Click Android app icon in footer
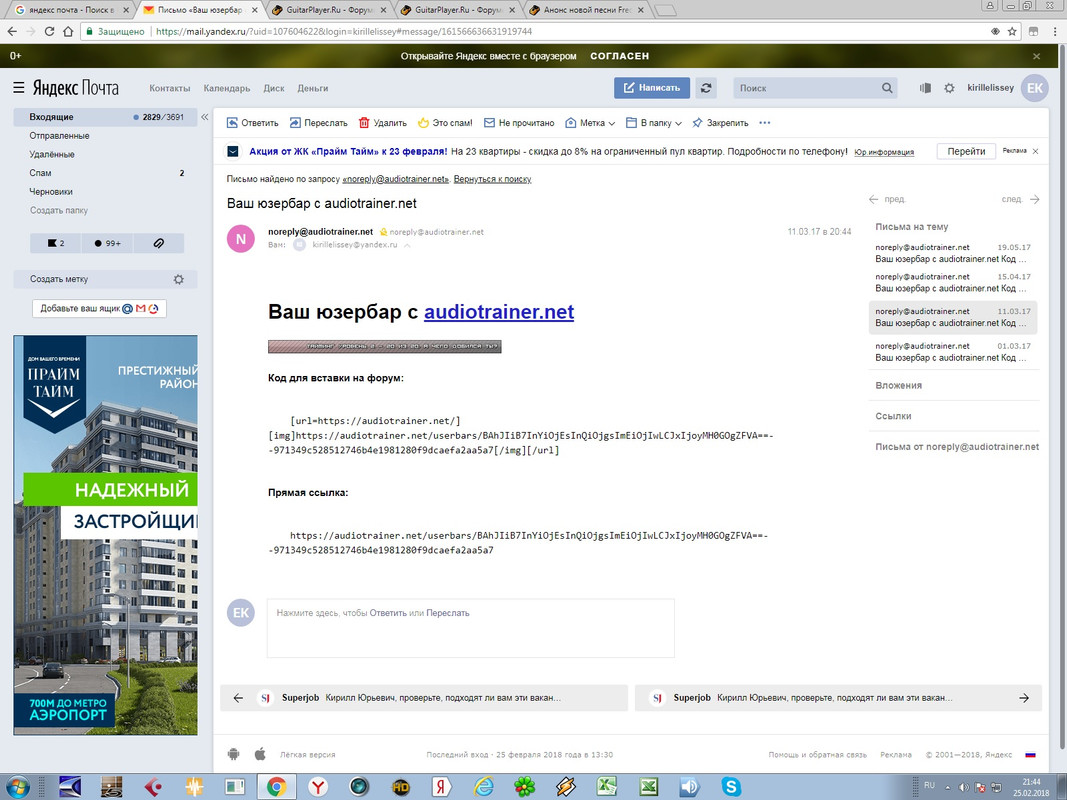This screenshot has width=1067, height=800. pyautogui.click(x=233, y=754)
